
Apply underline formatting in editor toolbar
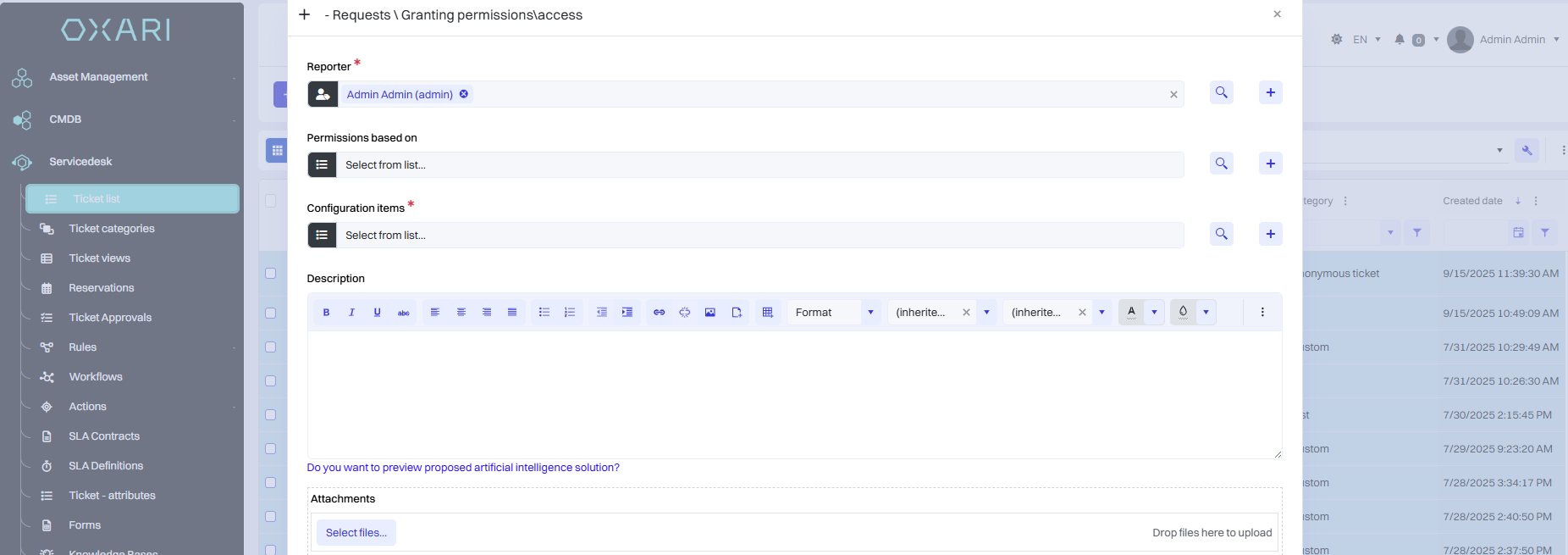click(378, 313)
